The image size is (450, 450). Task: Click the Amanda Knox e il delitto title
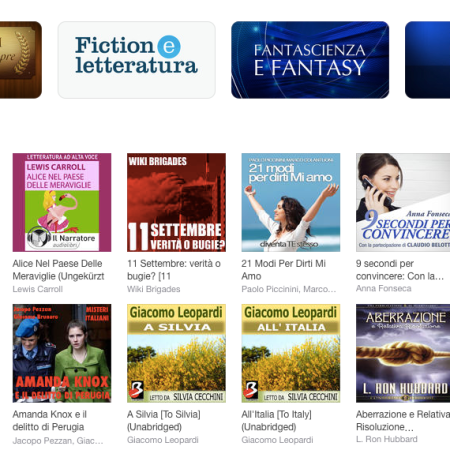(x=50, y=421)
